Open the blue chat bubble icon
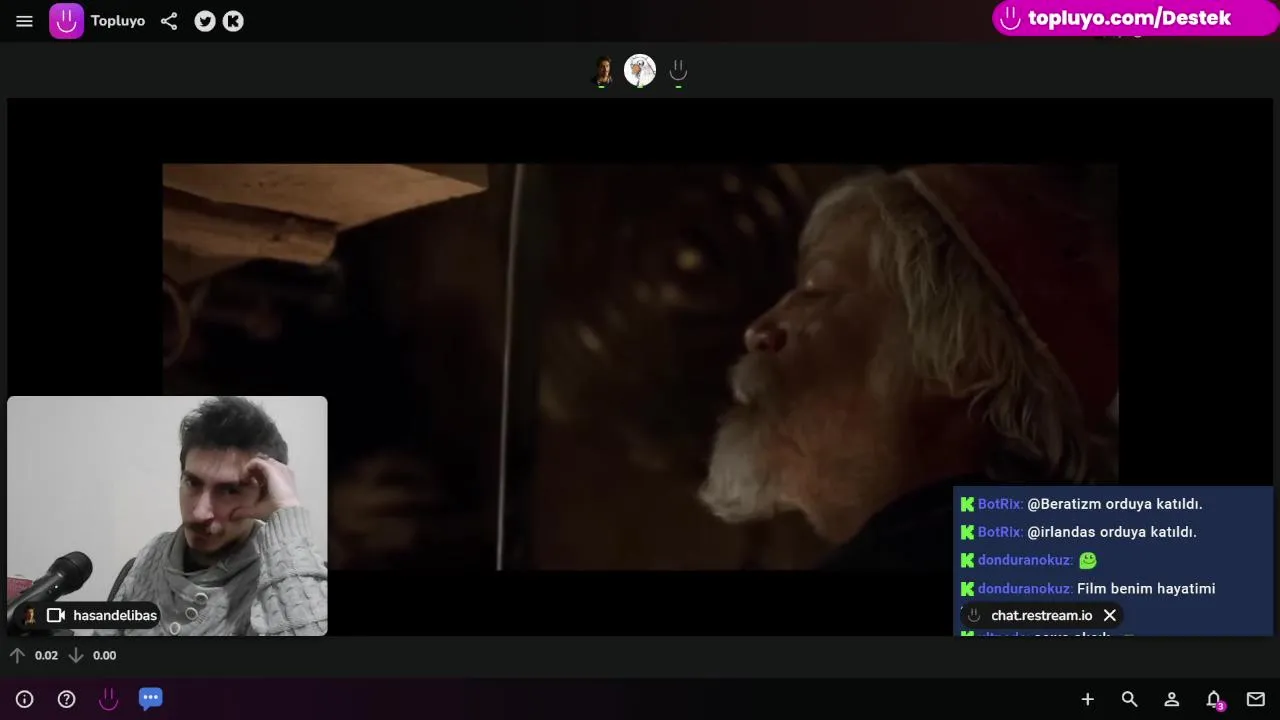The image size is (1280, 720). [151, 698]
